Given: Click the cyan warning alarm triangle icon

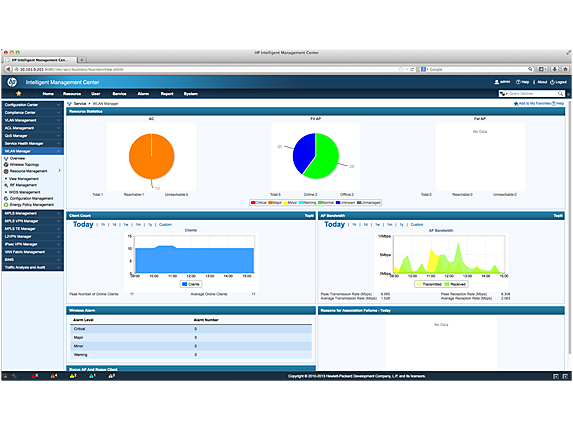Looking at the screenshot, I should point(91,376).
